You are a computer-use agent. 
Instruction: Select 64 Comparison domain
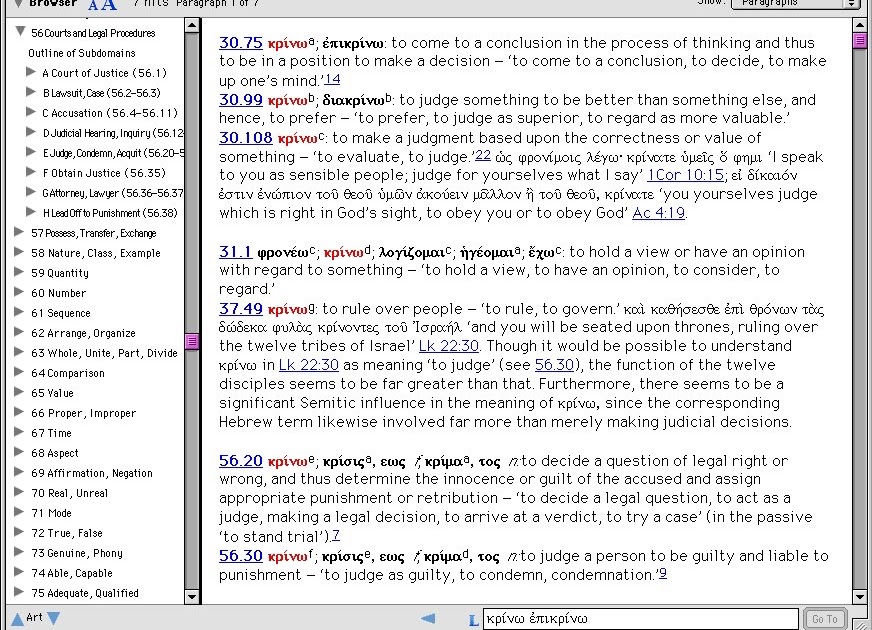point(68,373)
